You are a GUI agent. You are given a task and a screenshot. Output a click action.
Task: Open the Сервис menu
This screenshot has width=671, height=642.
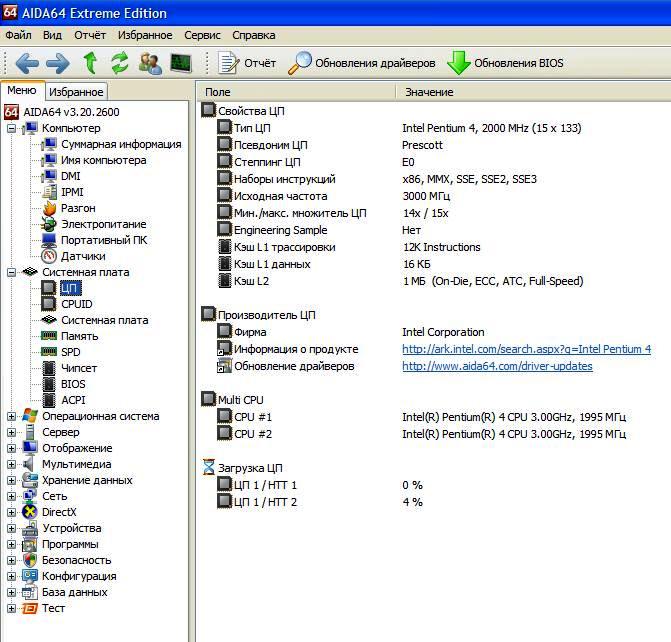pos(203,35)
